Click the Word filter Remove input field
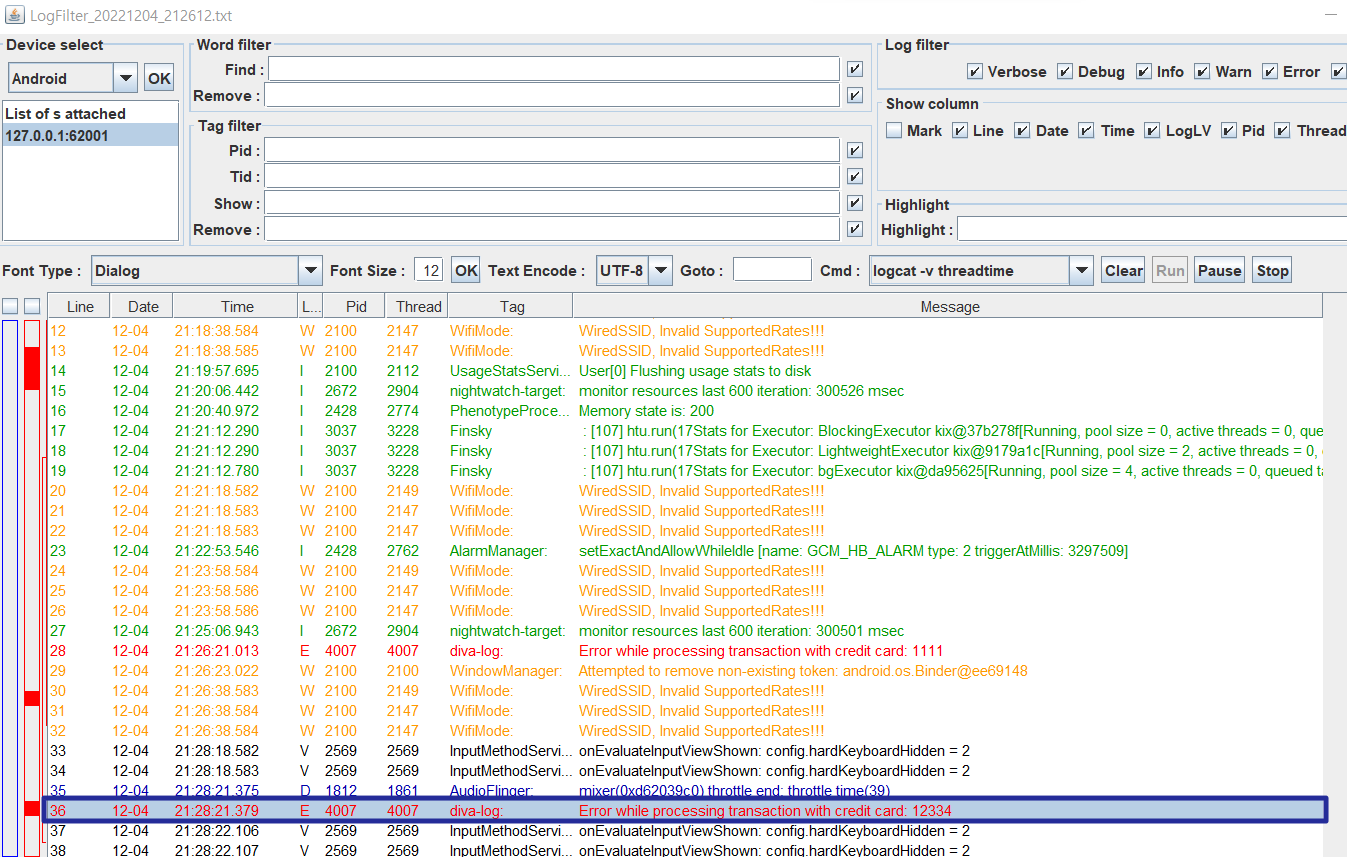This screenshot has width=1347, height=857. pos(551,96)
